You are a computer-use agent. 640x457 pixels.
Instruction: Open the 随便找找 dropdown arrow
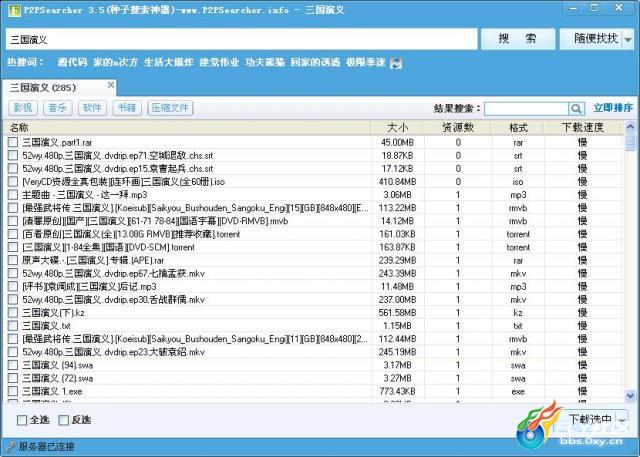click(628, 40)
